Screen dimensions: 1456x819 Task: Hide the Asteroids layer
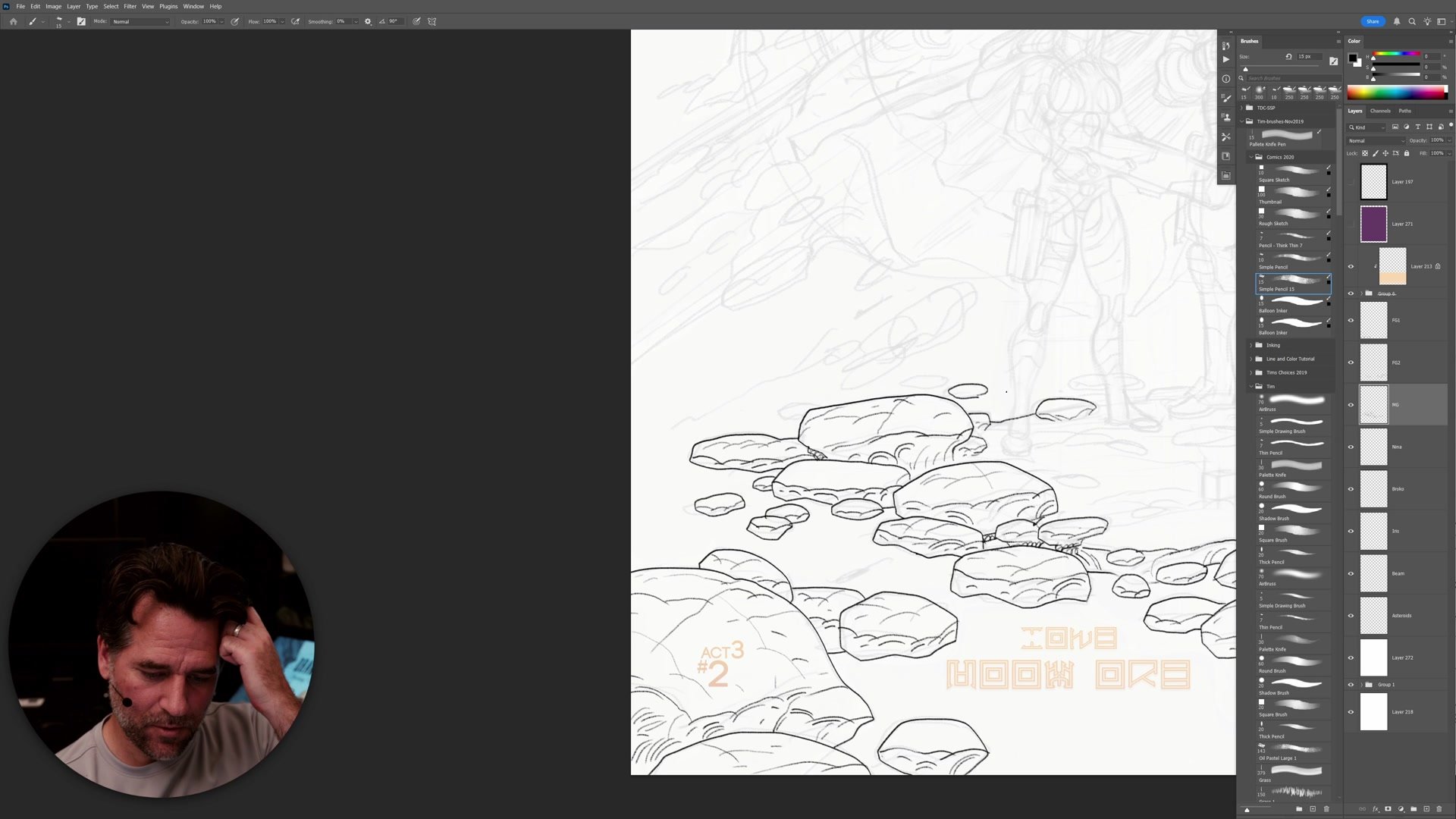pyautogui.click(x=1351, y=616)
